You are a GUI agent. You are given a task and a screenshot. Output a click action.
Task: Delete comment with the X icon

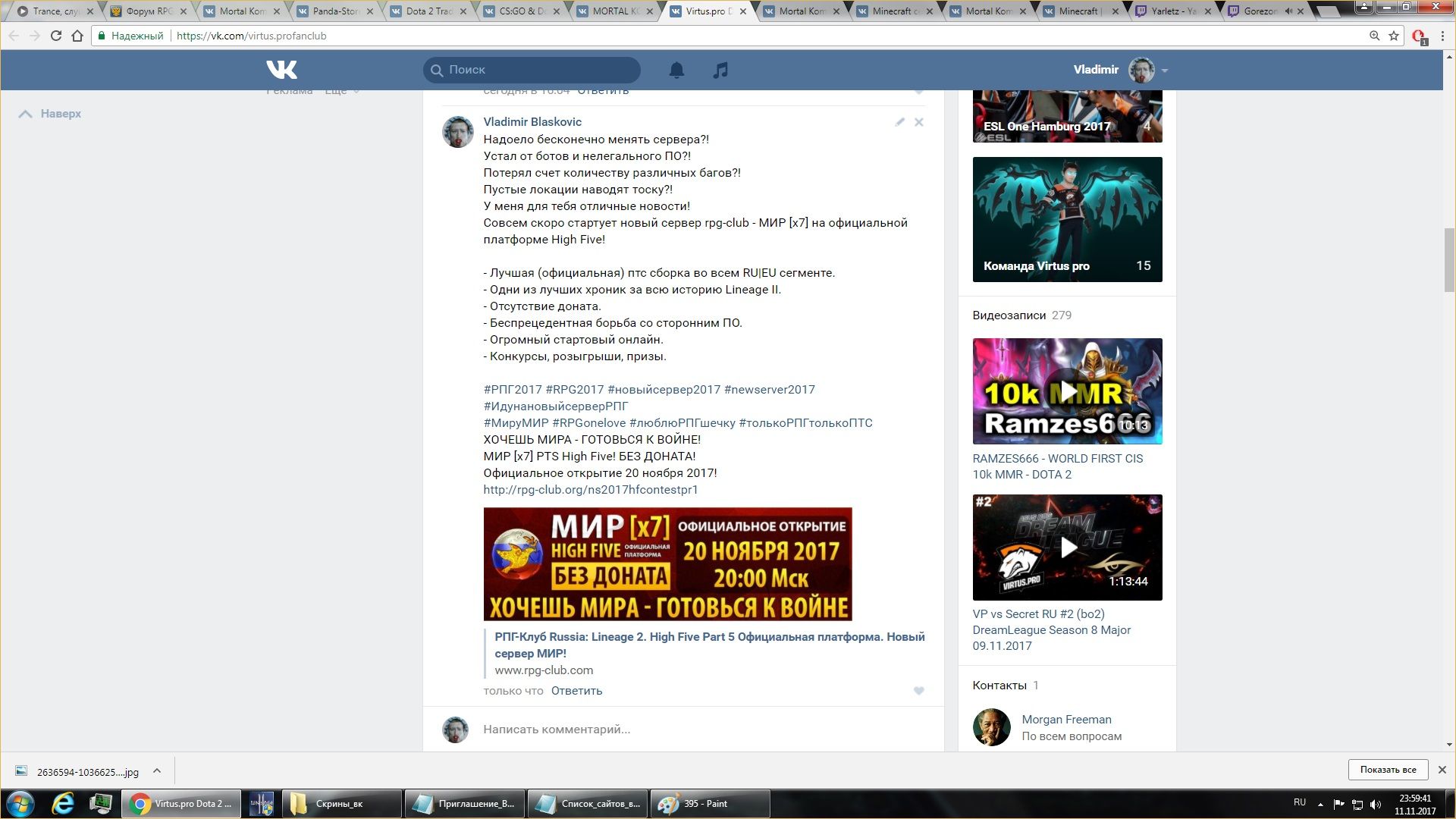918,122
